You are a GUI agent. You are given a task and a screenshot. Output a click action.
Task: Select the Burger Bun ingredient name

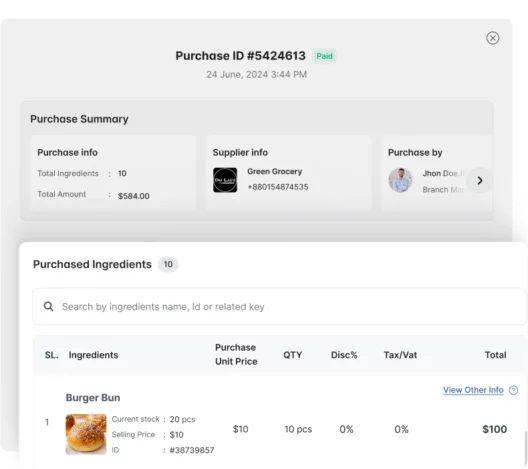(x=93, y=398)
